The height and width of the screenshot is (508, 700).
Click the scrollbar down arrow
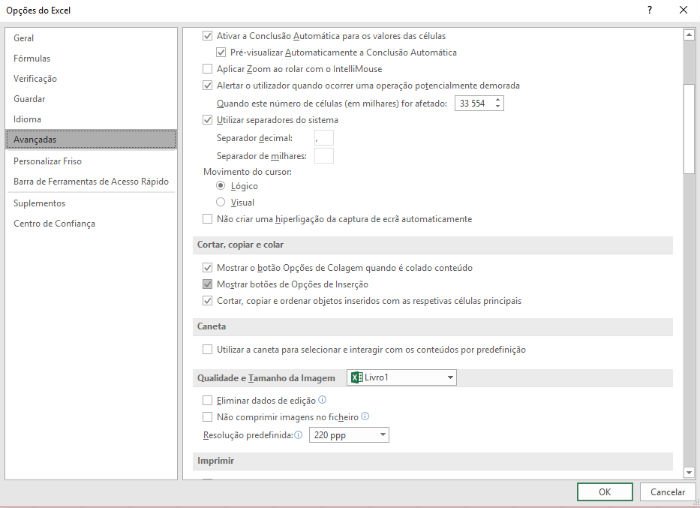689,472
